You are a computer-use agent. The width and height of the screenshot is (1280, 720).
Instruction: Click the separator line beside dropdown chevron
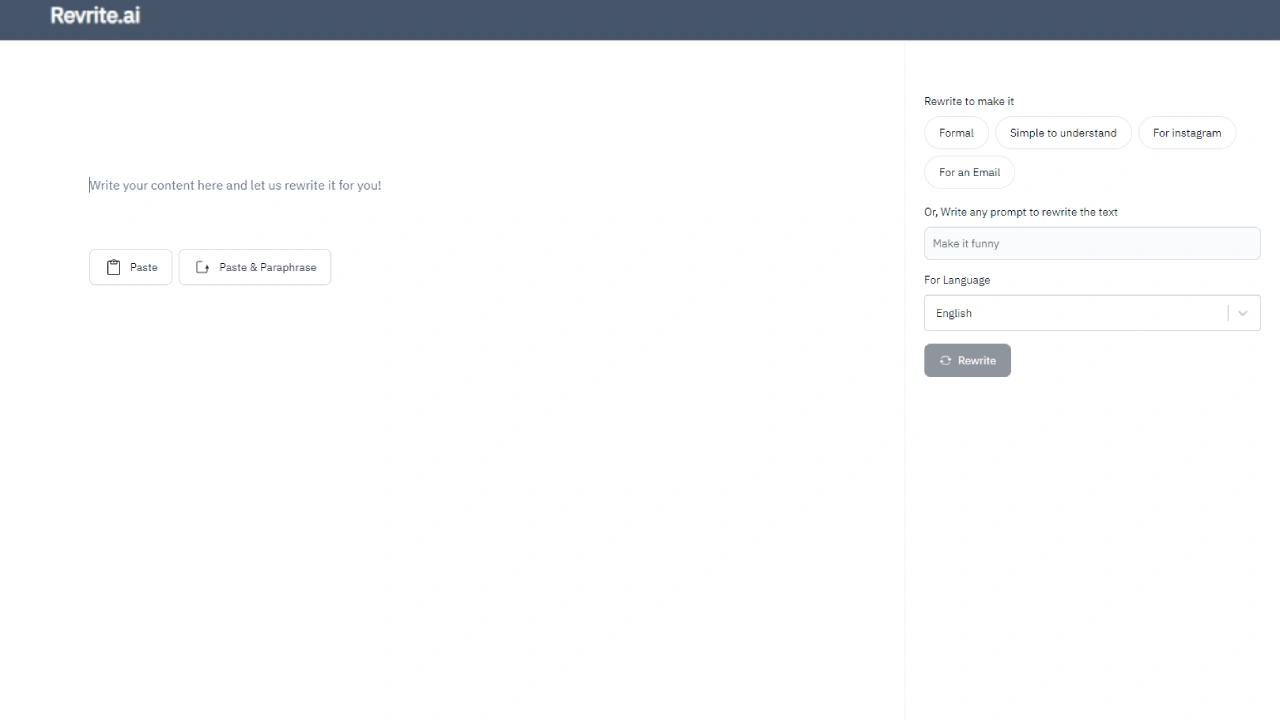(1228, 313)
